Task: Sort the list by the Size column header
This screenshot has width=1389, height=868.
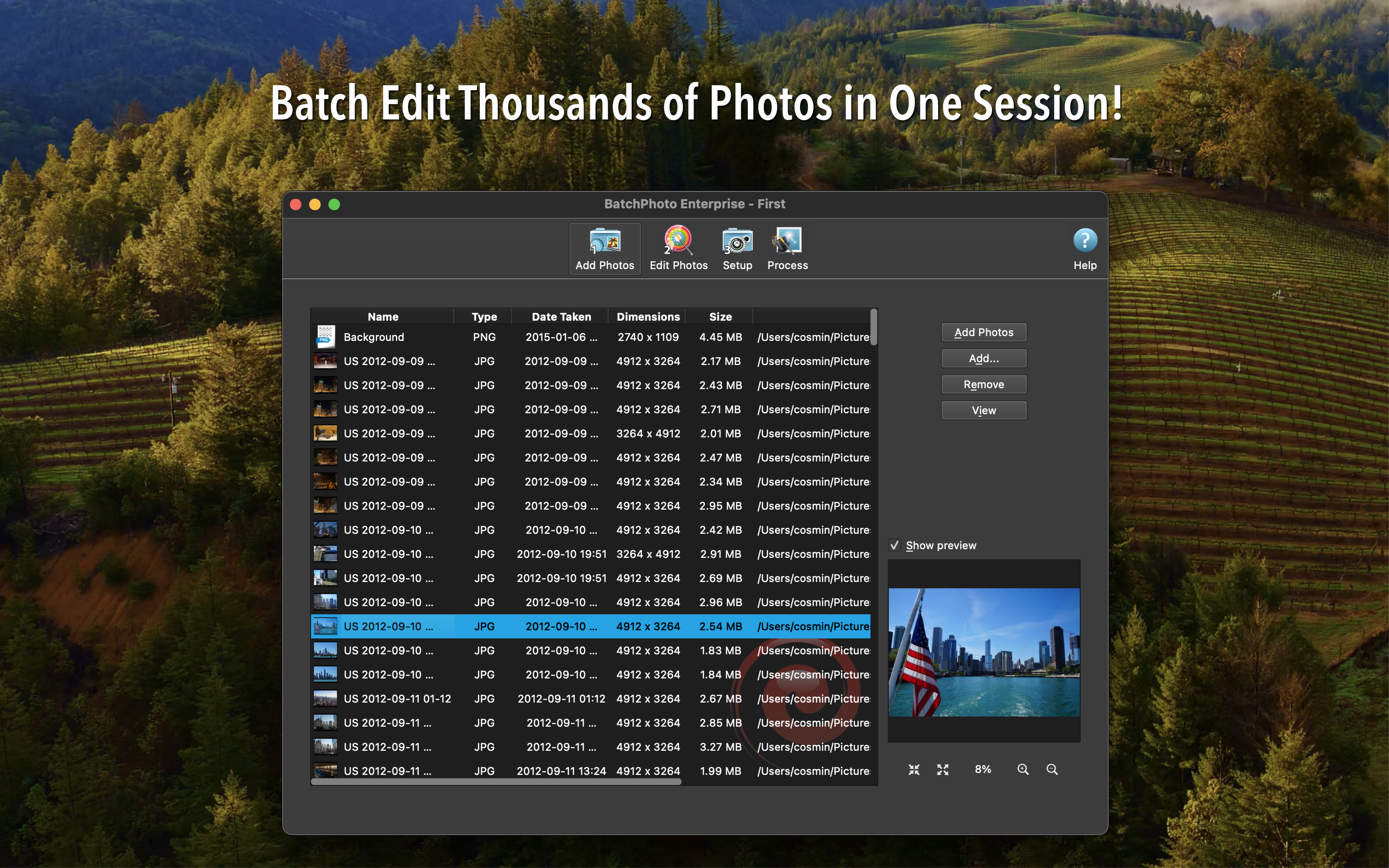Action: pyautogui.click(x=721, y=316)
